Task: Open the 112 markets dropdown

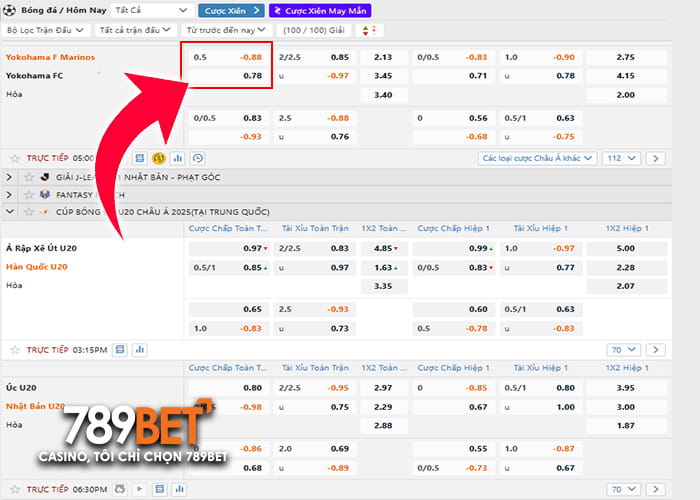Action: (x=621, y=158)
